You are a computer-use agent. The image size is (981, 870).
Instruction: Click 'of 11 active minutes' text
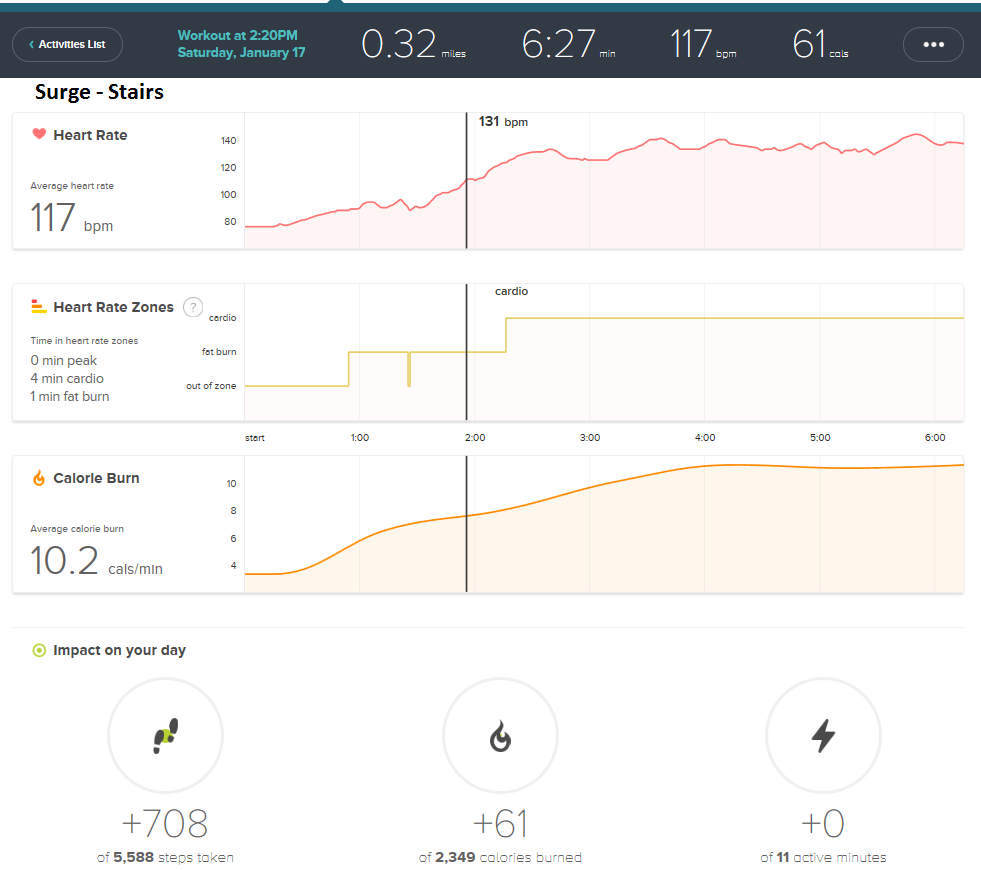point(823,857)
